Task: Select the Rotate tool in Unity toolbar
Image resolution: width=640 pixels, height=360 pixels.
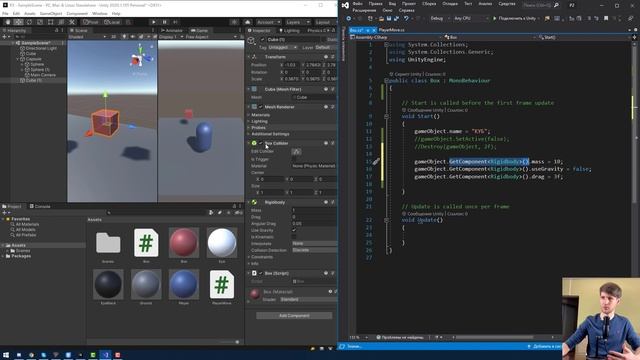Action: pos(29,22)
